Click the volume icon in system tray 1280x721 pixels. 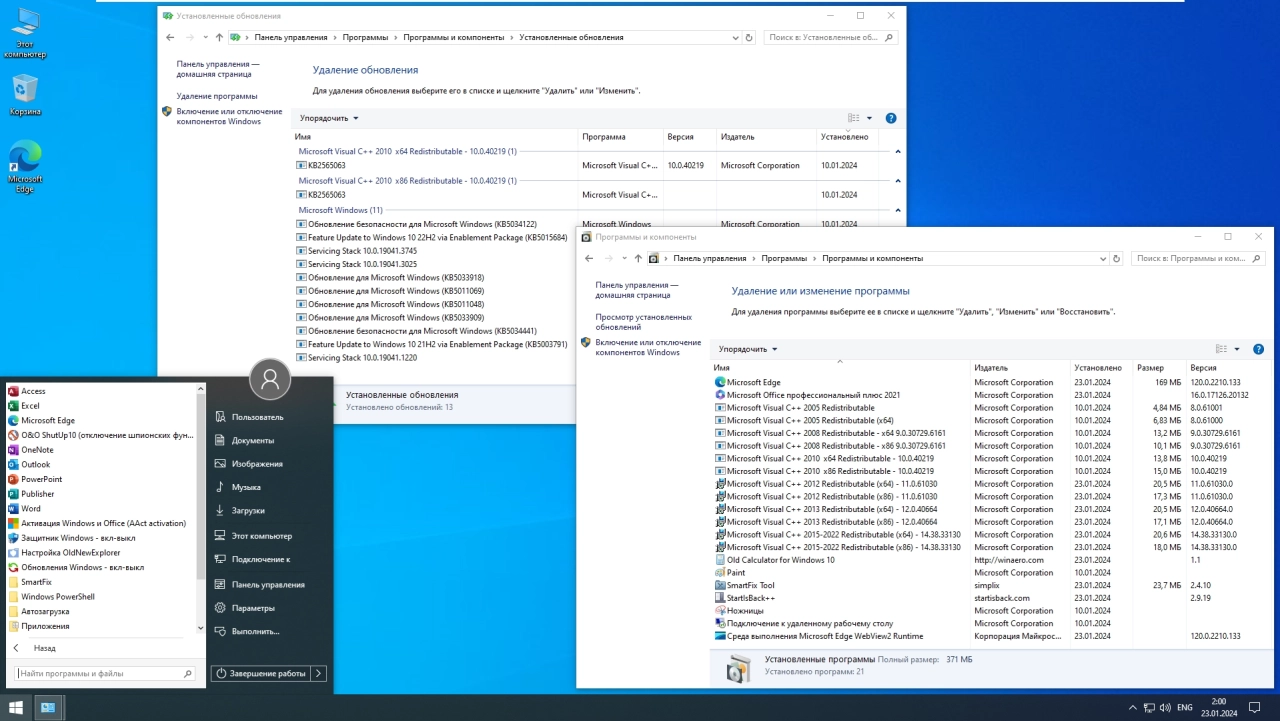pos(1163,708)
